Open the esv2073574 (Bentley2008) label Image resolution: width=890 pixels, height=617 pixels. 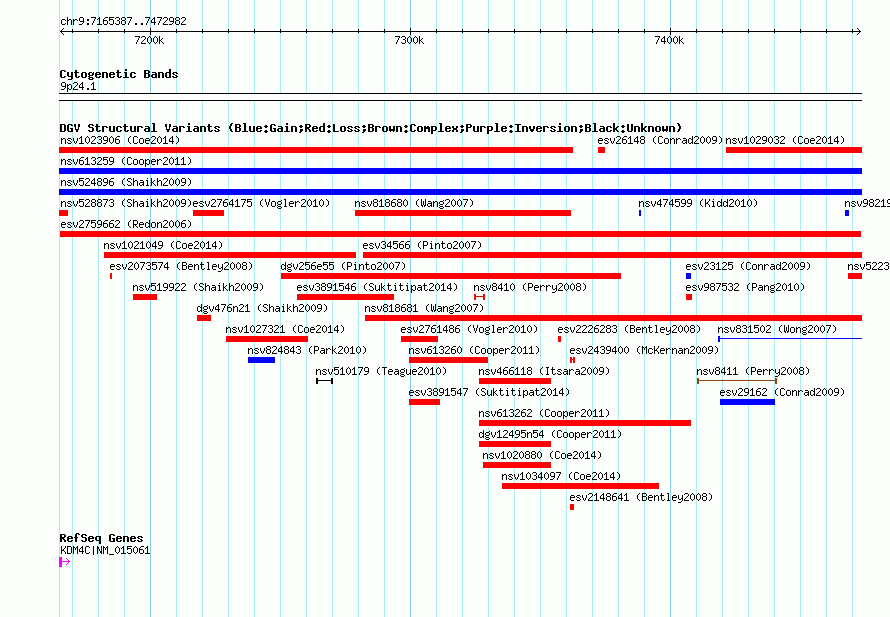181,266
